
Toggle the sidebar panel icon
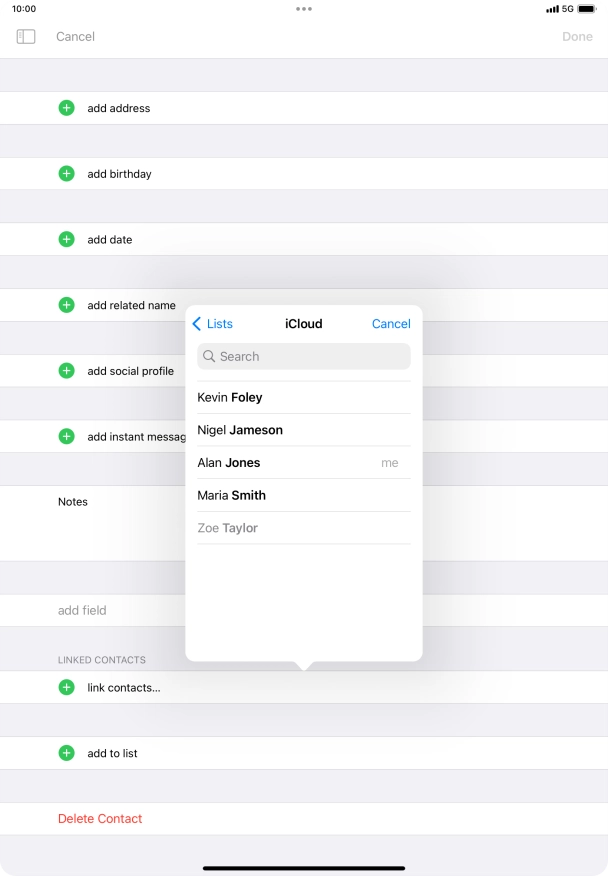[26, 36]
